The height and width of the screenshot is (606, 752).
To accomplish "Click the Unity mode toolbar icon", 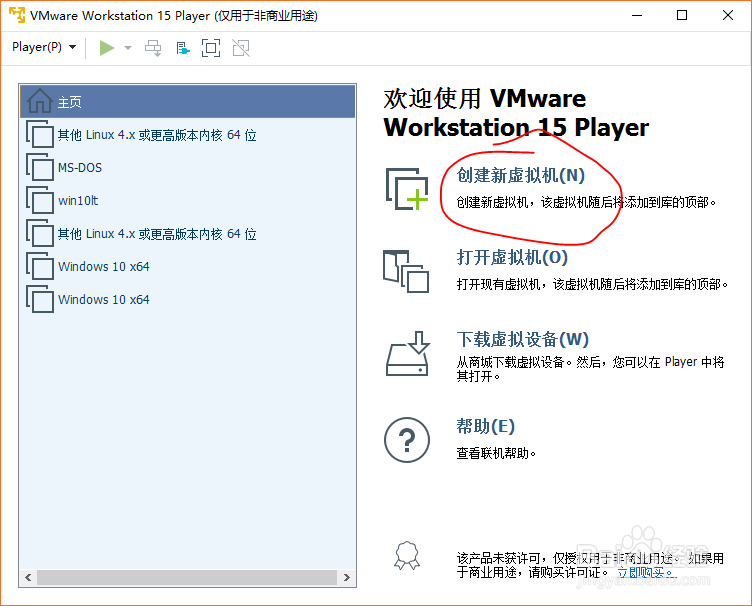I will [241, 48].
